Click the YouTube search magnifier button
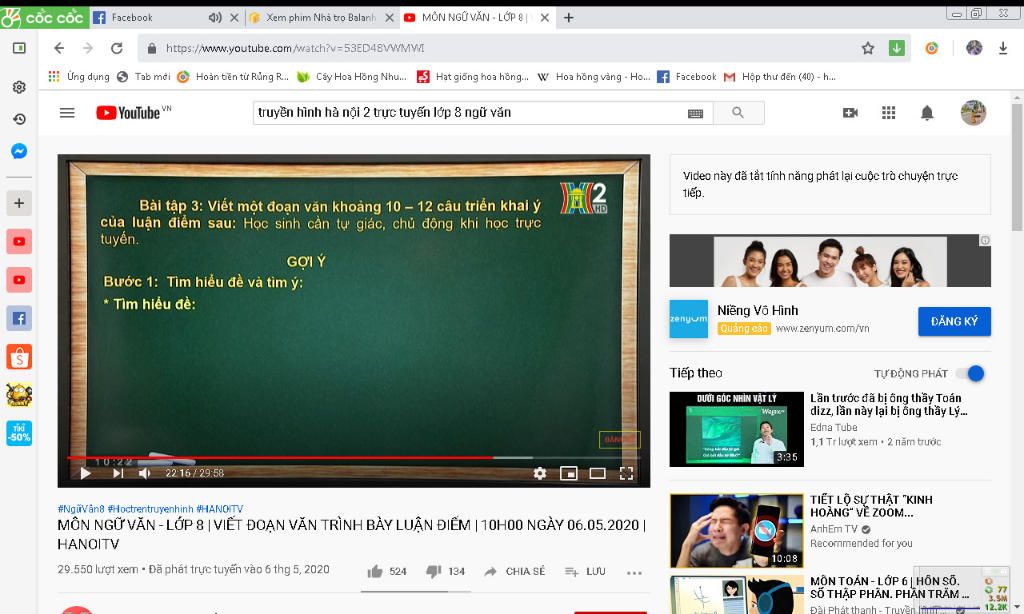The width and height of the screenshot is (1024, 614). [x=739, y=112]
